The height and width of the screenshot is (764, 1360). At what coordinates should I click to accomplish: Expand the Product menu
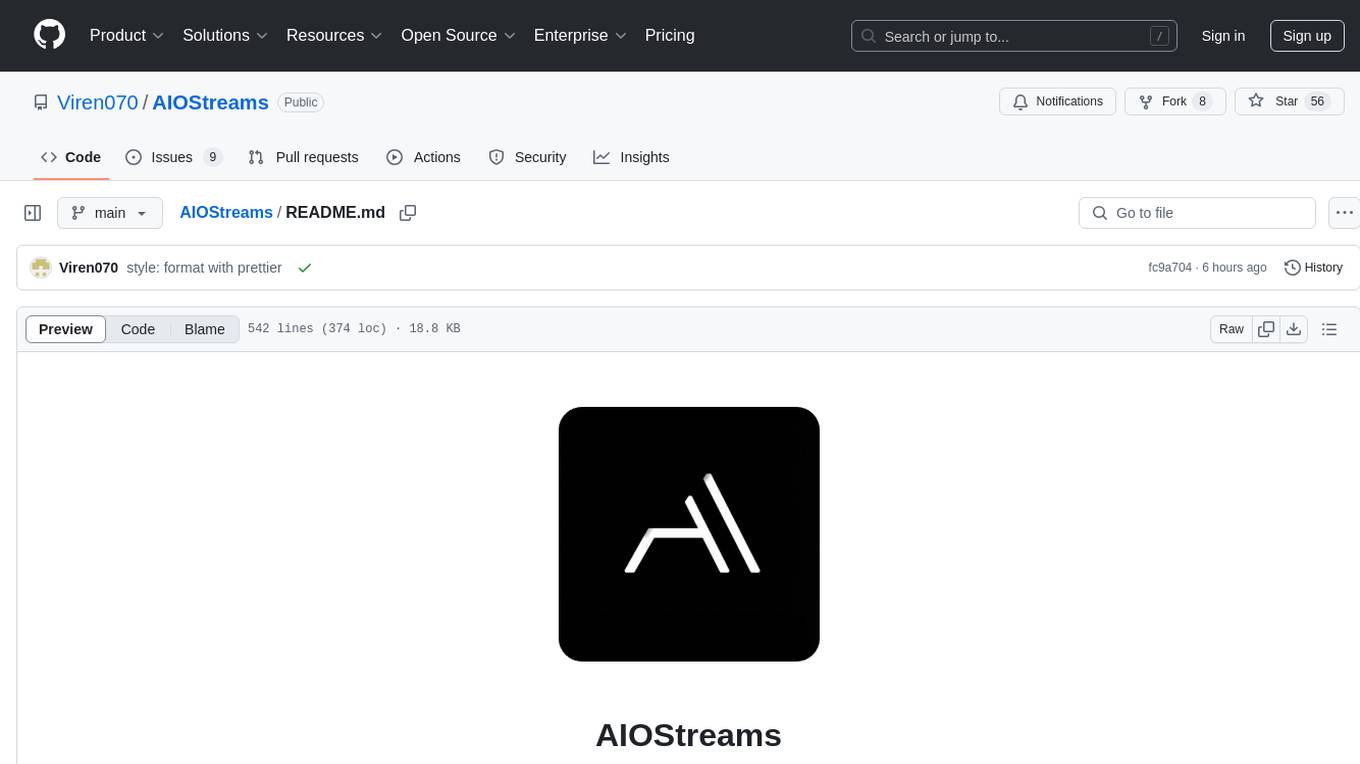pyautogui.click(x=127, y=35)
